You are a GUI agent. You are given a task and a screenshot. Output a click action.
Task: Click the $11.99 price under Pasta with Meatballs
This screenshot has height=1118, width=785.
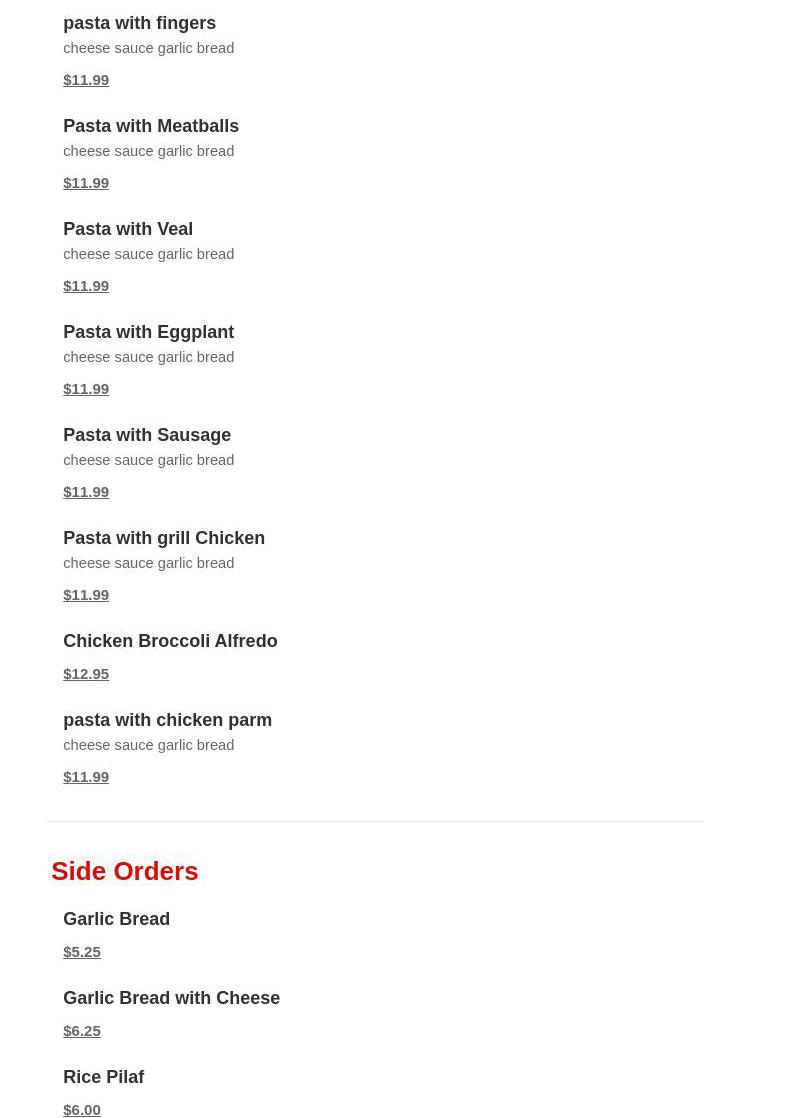point(86,183)
